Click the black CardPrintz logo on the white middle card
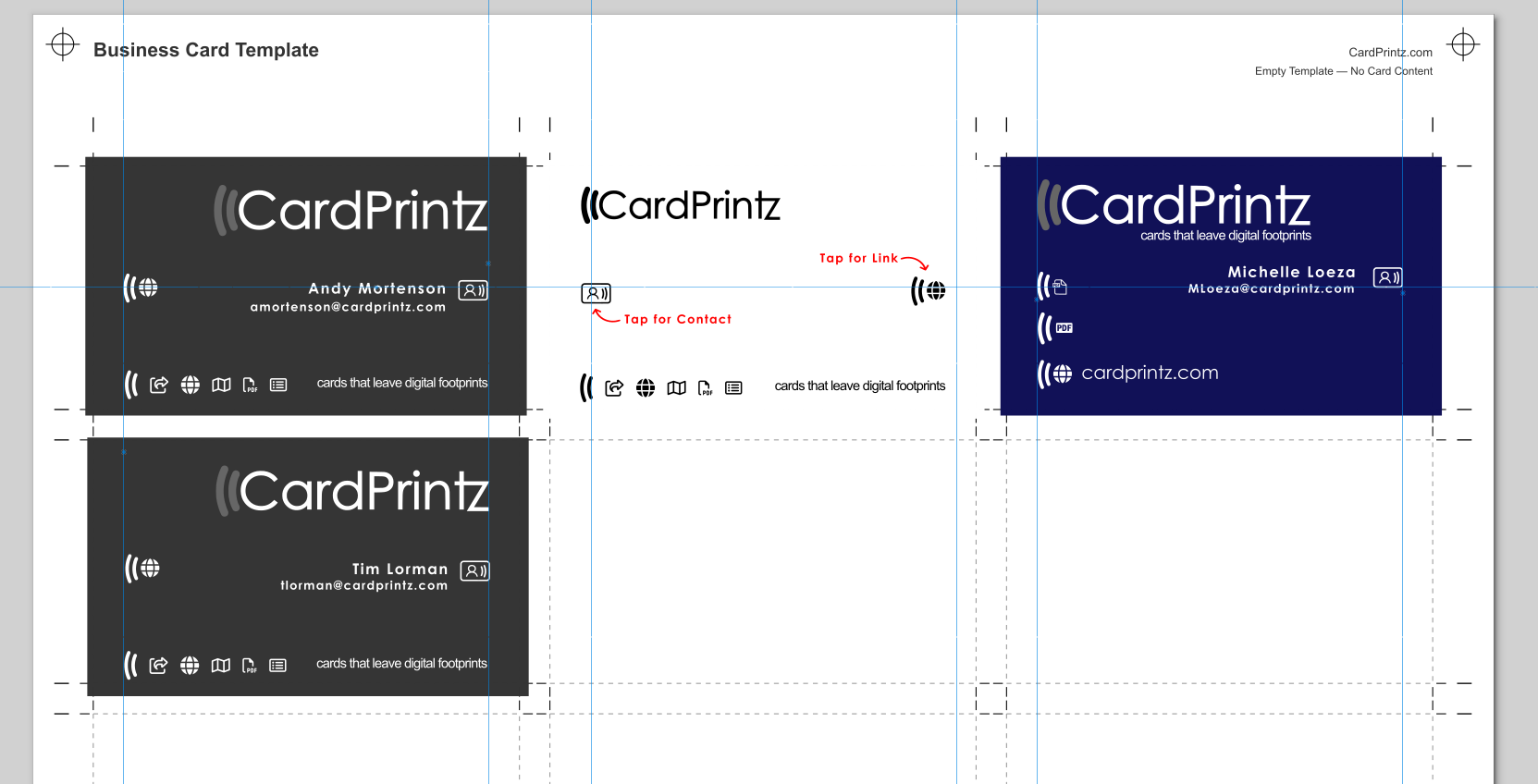Screen dimensions: 1538x784 pyautogui.click(x=681, y=205)
